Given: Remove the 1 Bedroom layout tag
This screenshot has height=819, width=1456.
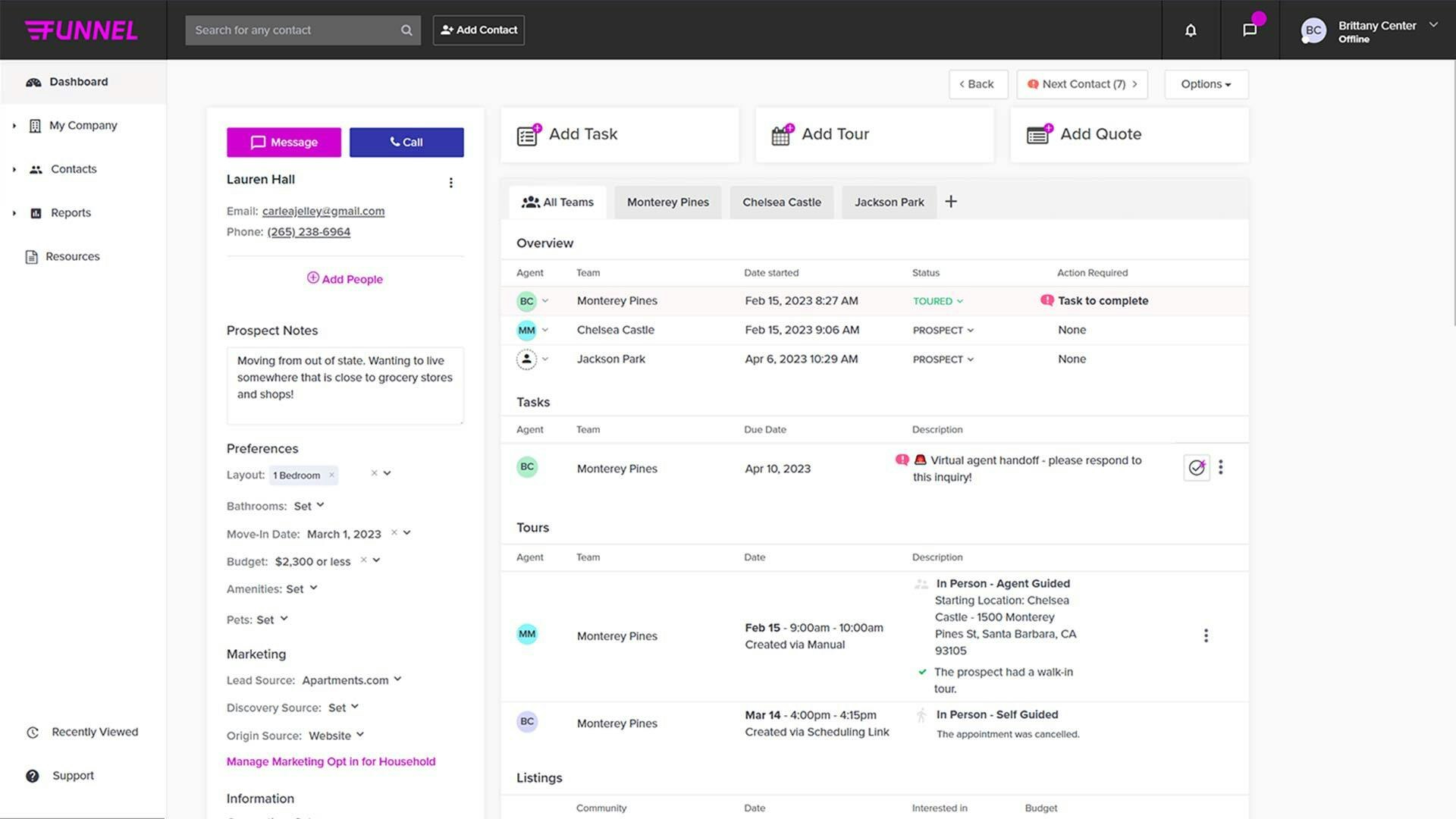Looking at the screenshot, I should [x=331, y=475].
